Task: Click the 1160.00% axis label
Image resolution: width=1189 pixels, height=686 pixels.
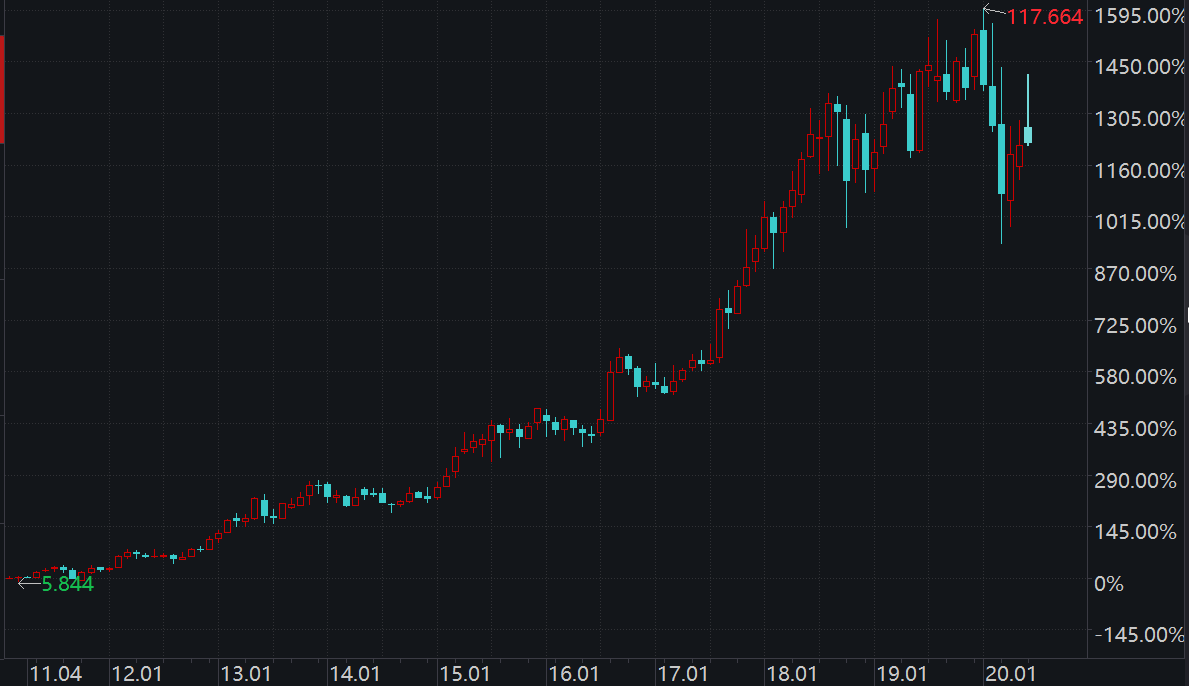Action: (1139, 171)
